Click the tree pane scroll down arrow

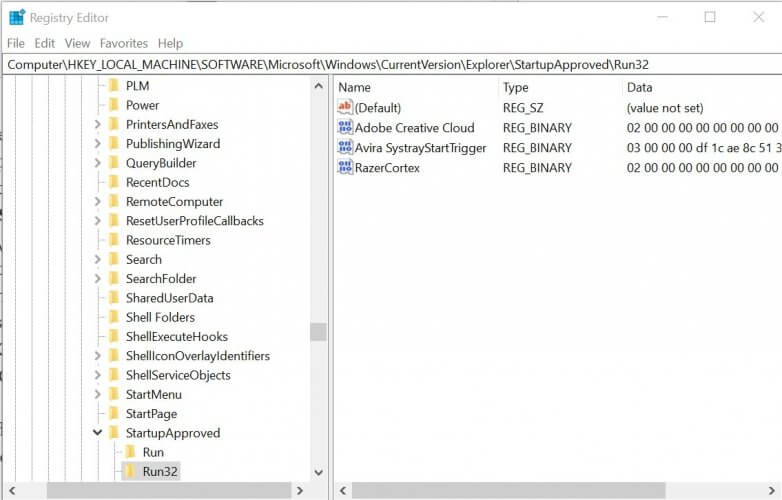pyautogui.click(x=318, y=472)
